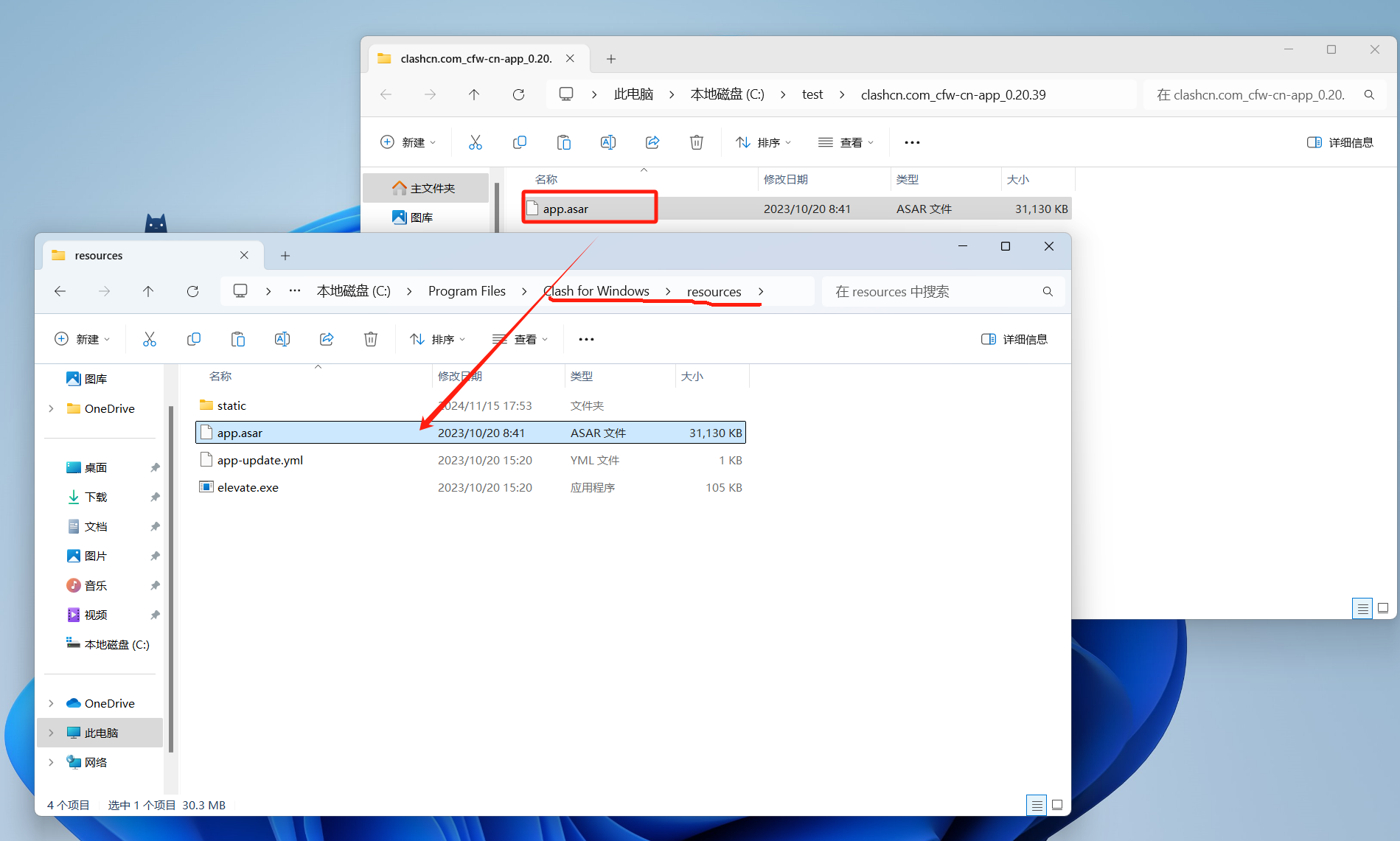The height and width of the screenshot is (841, 1400).
Task: Open the 排序 sort dropdown in resources window
Action: click(438, 339)
